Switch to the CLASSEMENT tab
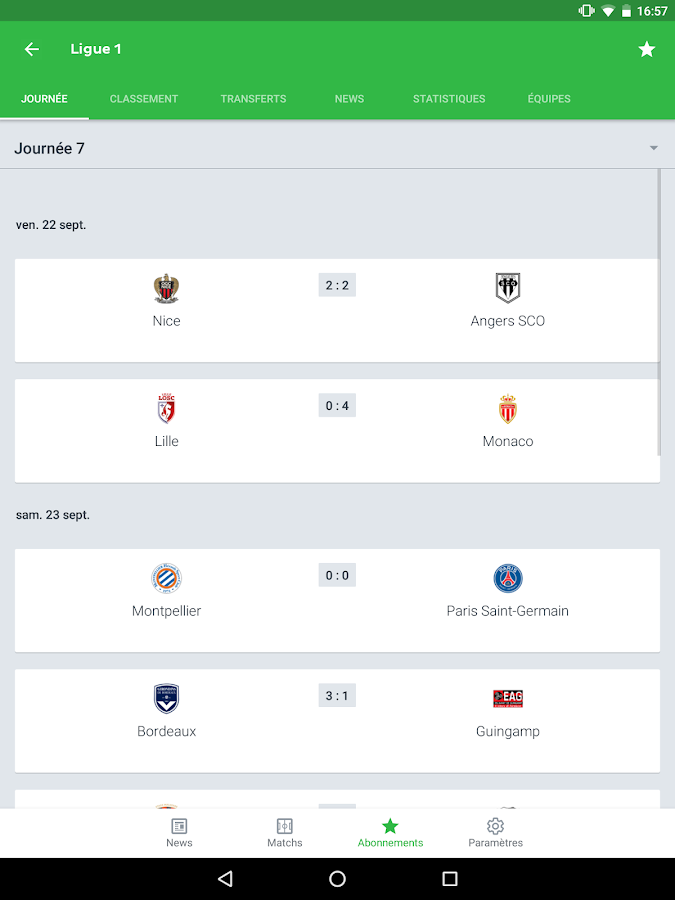The width and height of the screenshot is (675, 900). coord(143,99)
